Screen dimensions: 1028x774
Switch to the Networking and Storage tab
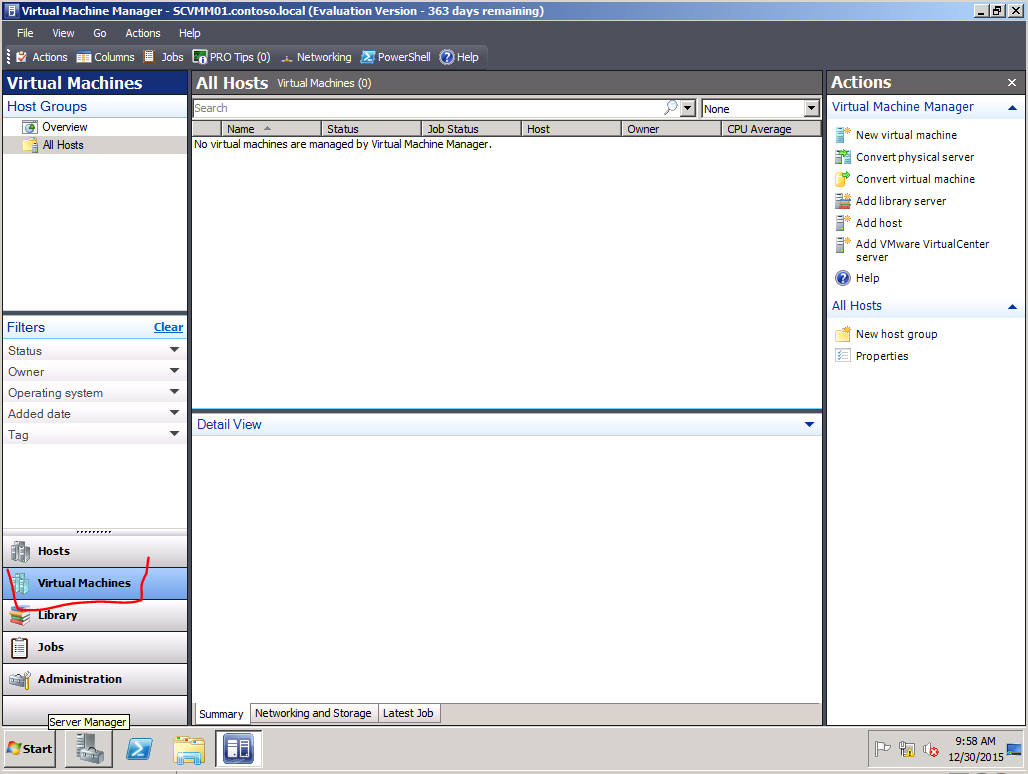point(313,713)
